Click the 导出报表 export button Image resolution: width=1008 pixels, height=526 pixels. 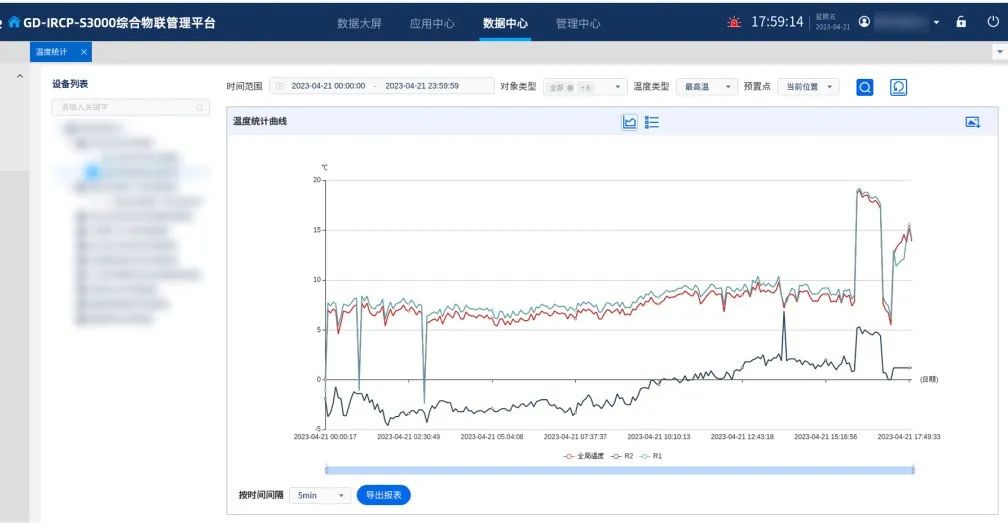383,495
